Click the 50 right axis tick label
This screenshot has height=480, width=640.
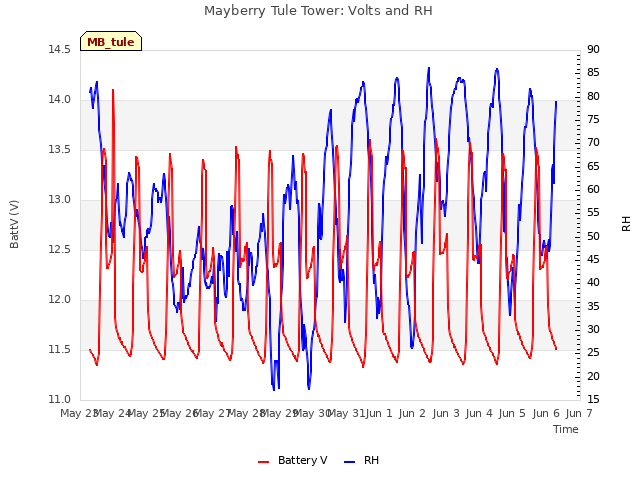(x=593, y=236)
